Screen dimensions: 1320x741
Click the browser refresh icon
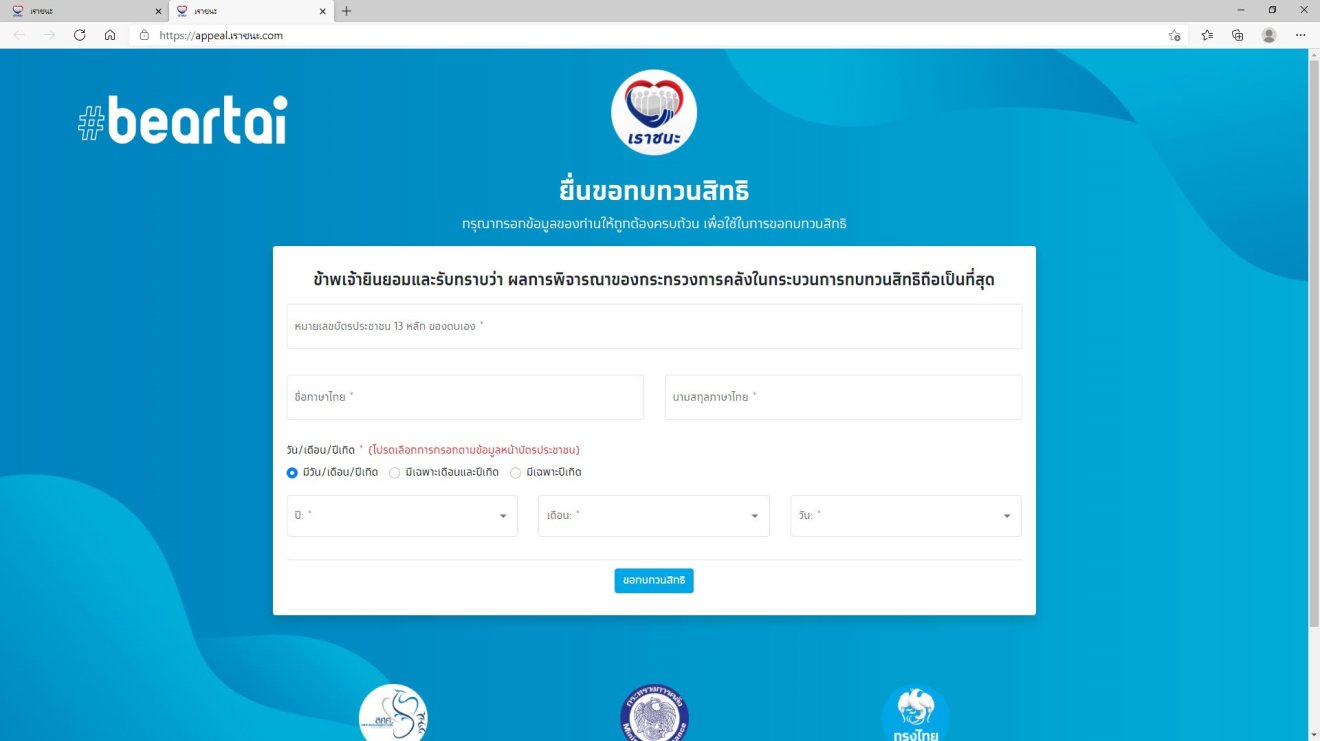tap(79, 35)
